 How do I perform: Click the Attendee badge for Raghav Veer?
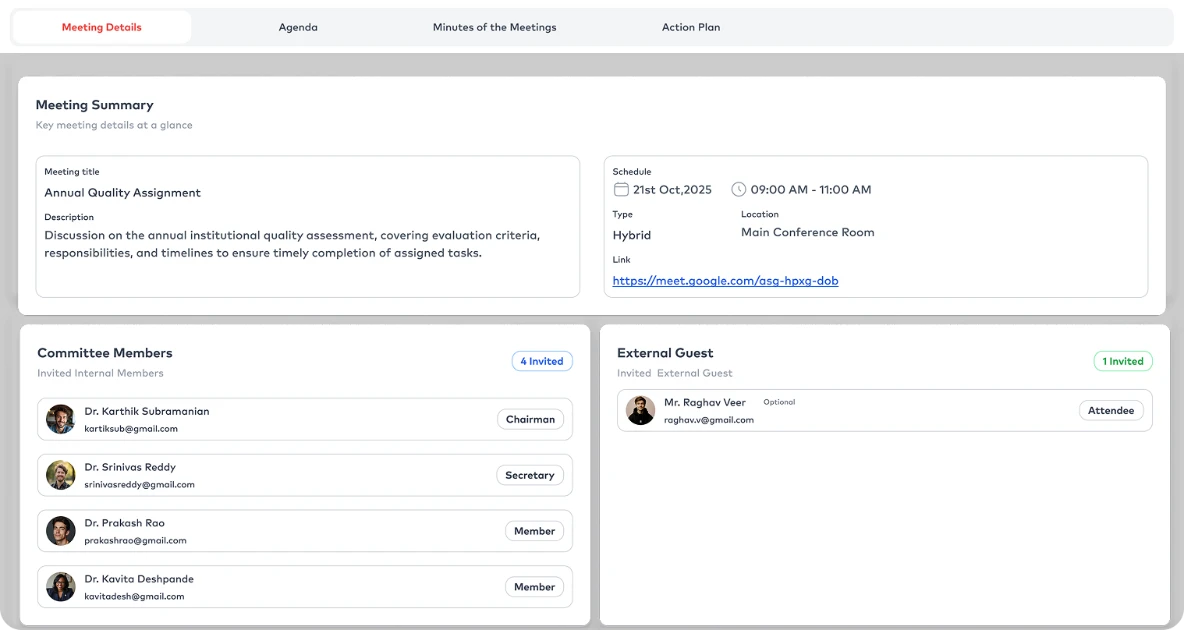pyautogui.click(x=1111, y=411)
